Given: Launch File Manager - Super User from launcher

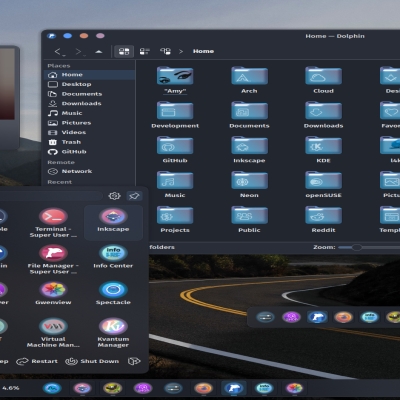Looking at the screenshot, I should (53, 259).
